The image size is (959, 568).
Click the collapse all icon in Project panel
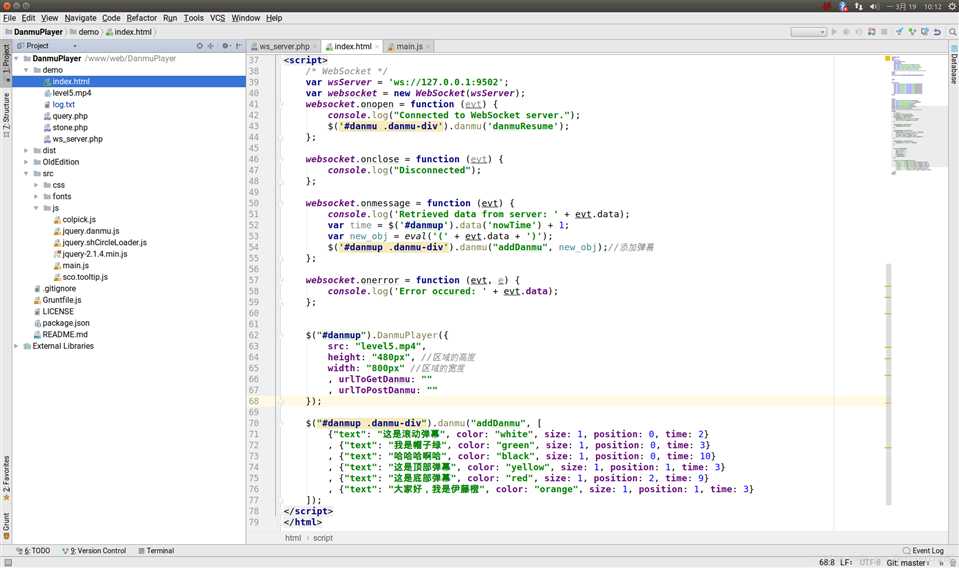tap(211, 46)
